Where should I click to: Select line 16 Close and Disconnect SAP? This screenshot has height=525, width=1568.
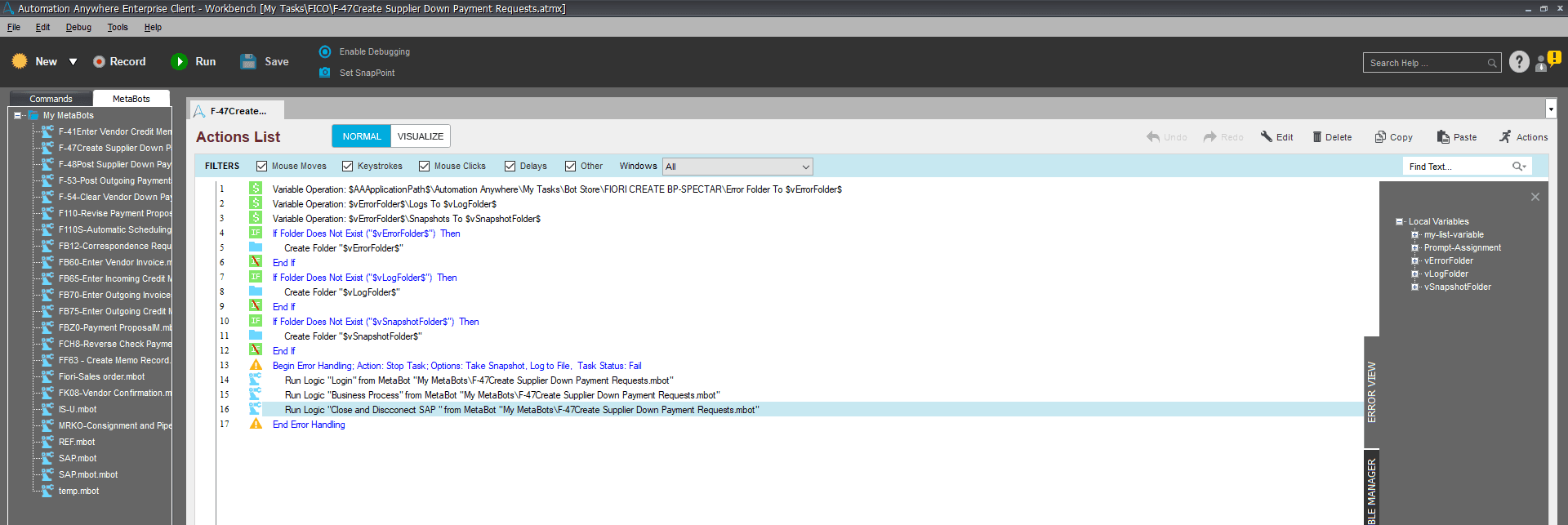coord(813,409)
